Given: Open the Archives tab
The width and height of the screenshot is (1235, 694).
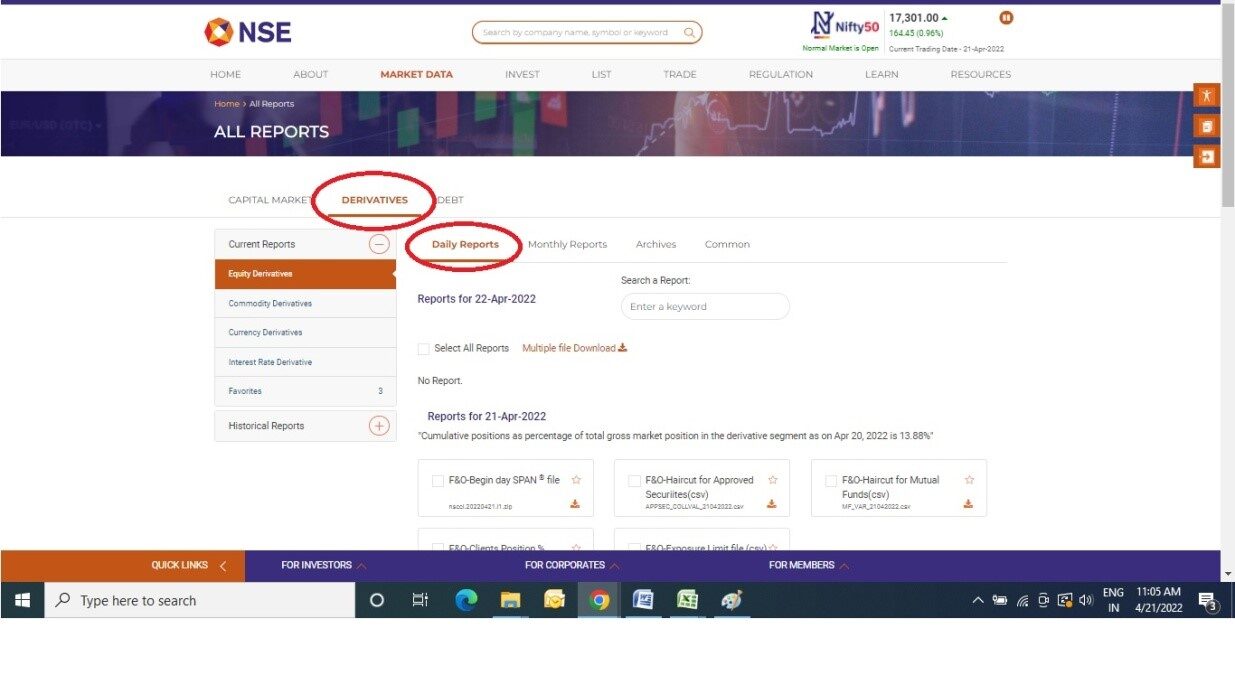Looking at the screenshot, I should point(656,245).
